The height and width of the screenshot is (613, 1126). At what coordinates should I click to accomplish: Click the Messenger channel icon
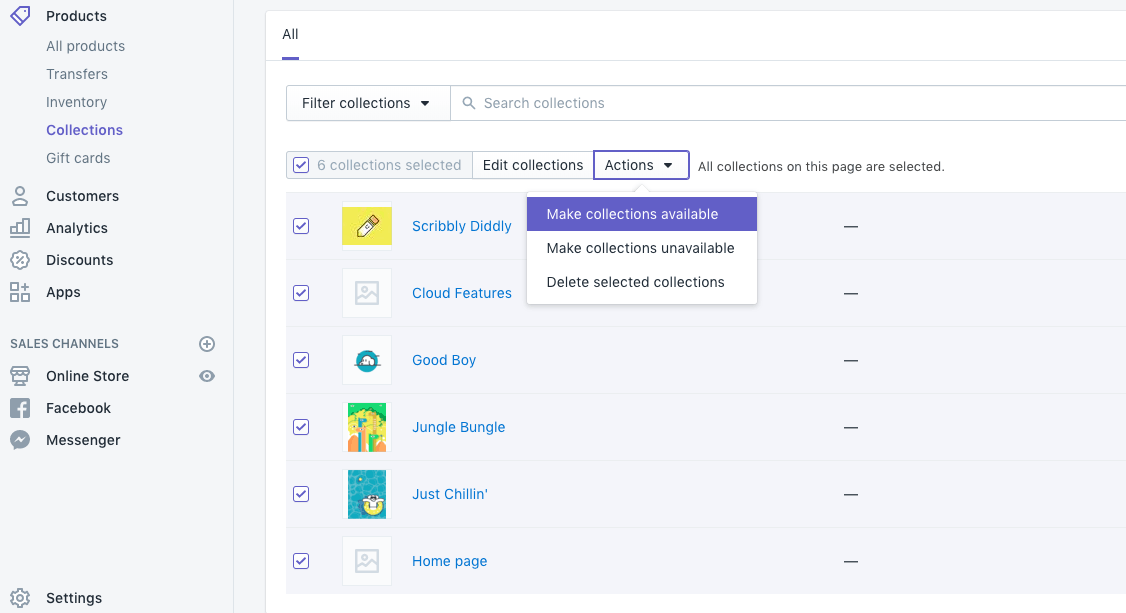point(20,440)
